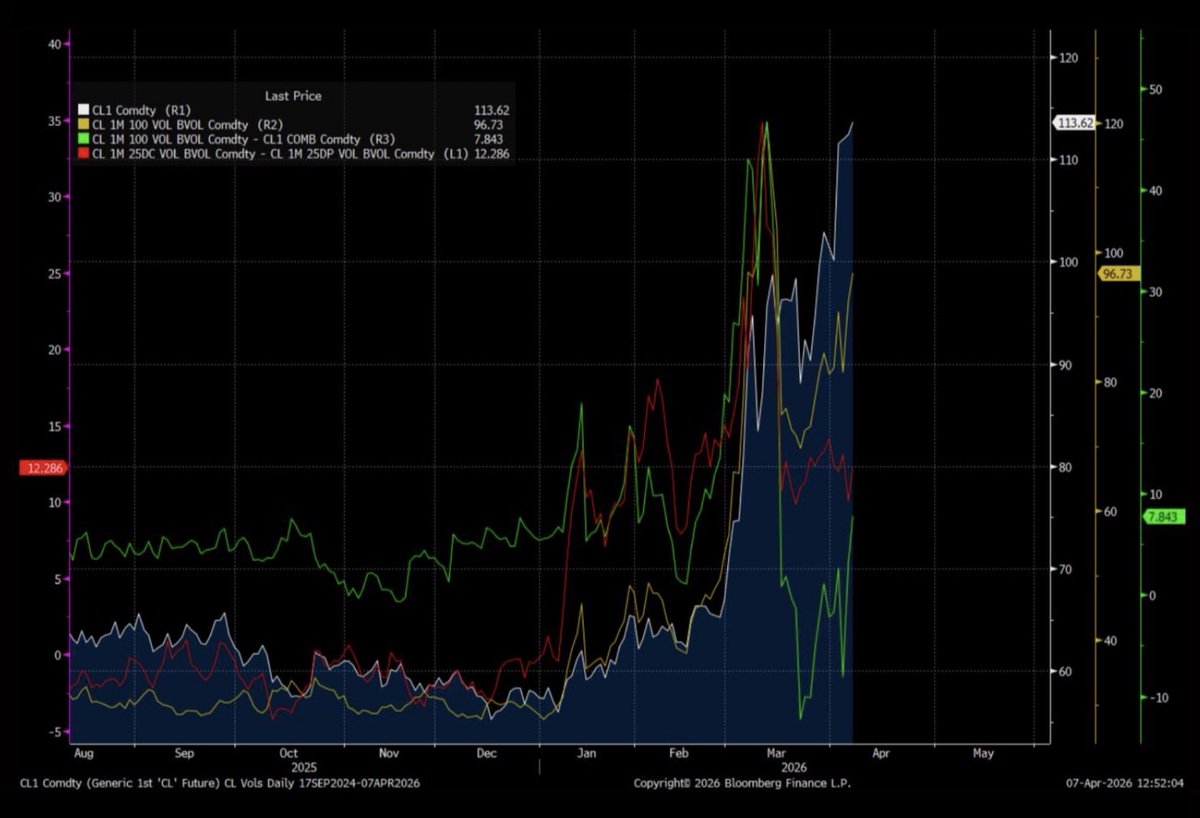The image size is (1200, 818).
Task: Select the legend label ending in '(R3)'
Action: click(x=244, y=139)
